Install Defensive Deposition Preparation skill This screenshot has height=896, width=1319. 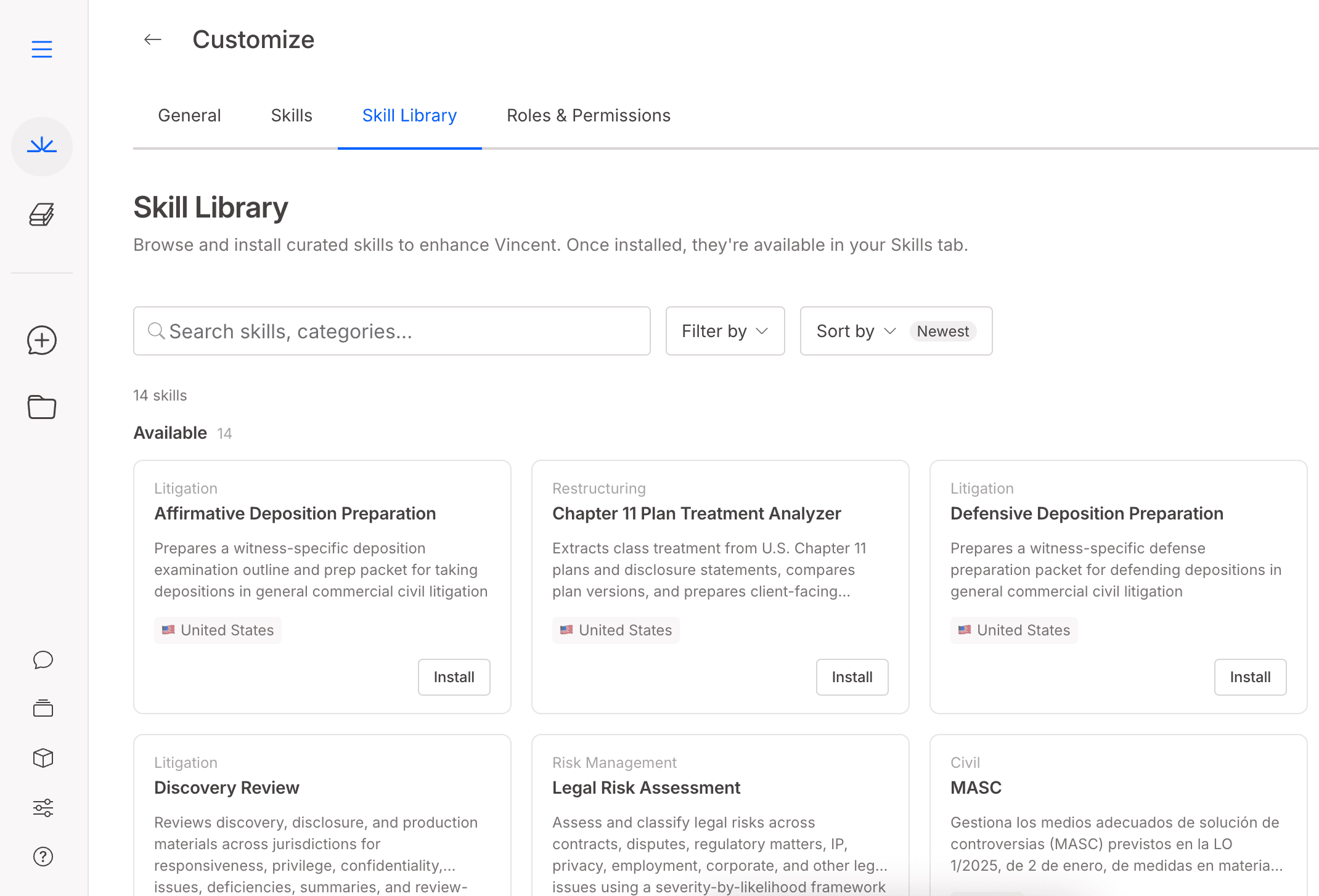1250,677
